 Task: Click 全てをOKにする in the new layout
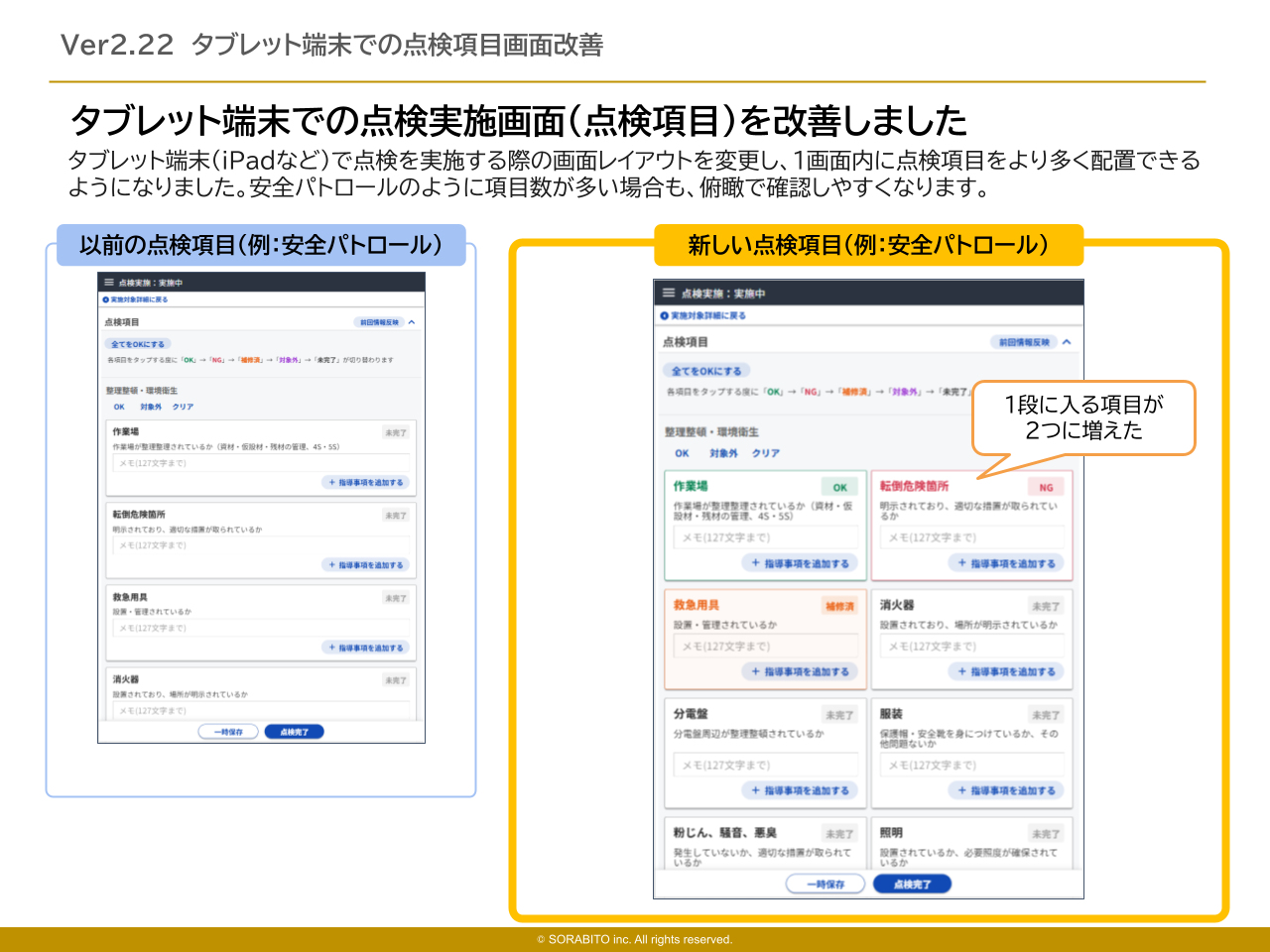coord(706,371)
